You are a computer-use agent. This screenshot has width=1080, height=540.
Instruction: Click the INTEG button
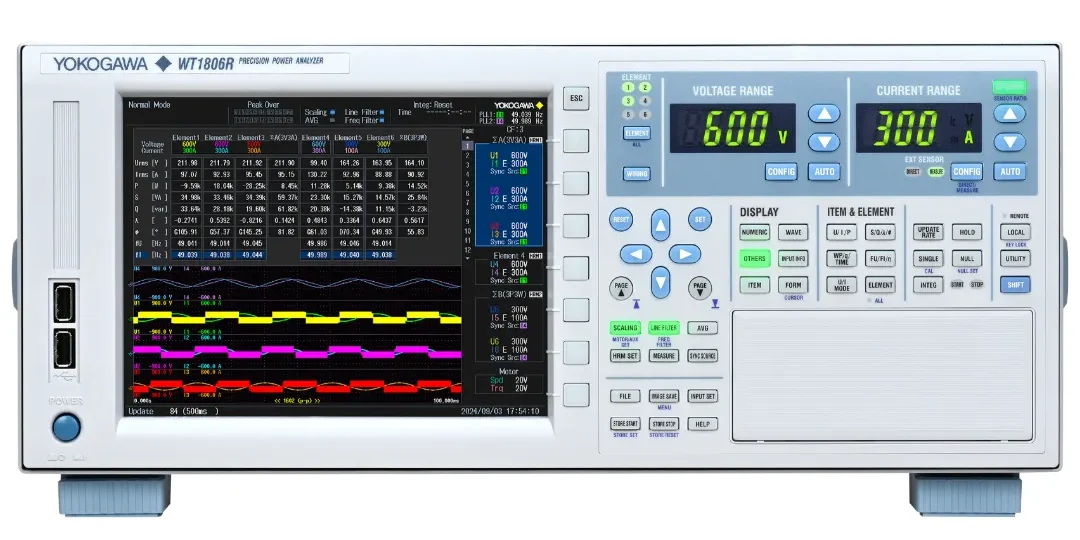pyautogui.click(x=928, y=285)
